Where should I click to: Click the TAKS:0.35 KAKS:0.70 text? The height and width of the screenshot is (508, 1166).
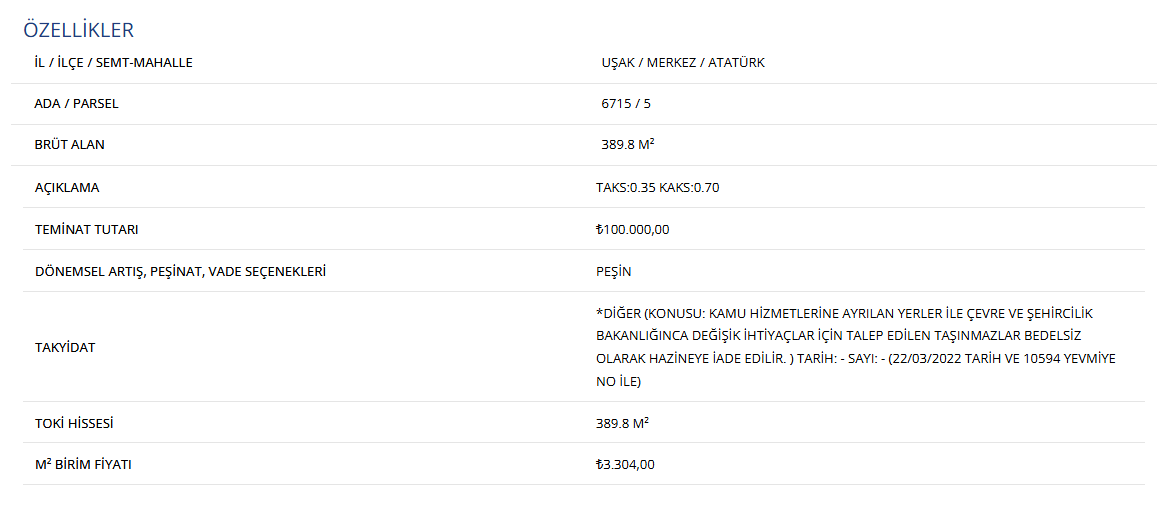658,187
